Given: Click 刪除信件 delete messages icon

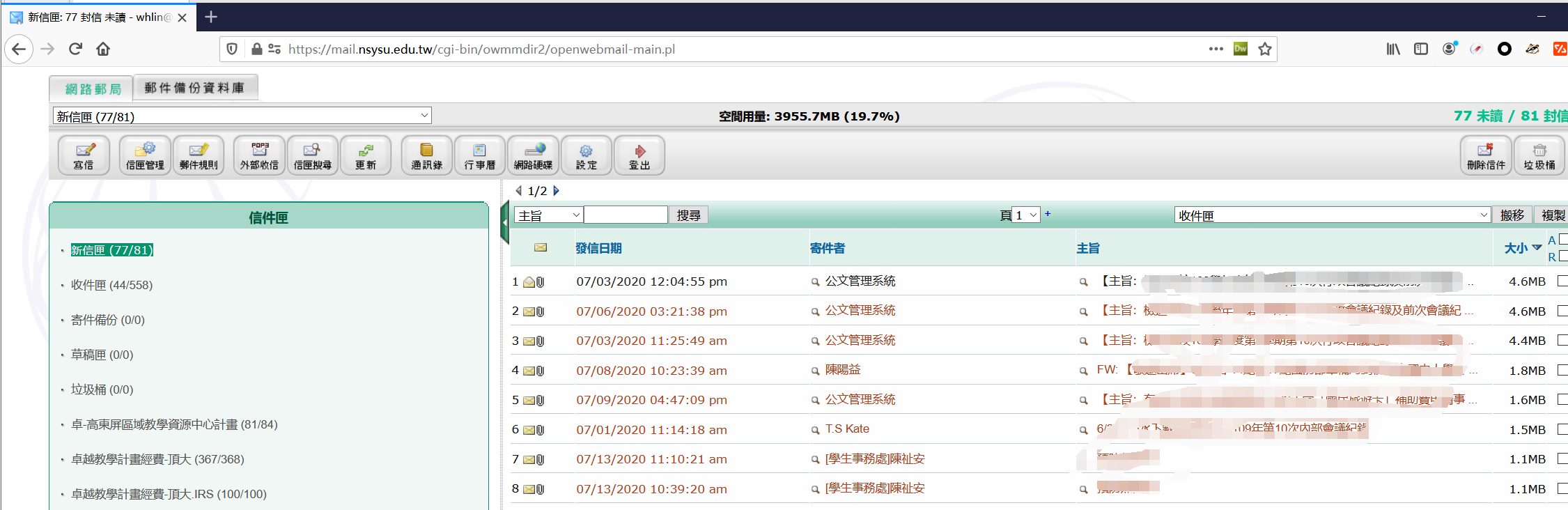Looking at the screenshot, I should tap(1486, 155).
